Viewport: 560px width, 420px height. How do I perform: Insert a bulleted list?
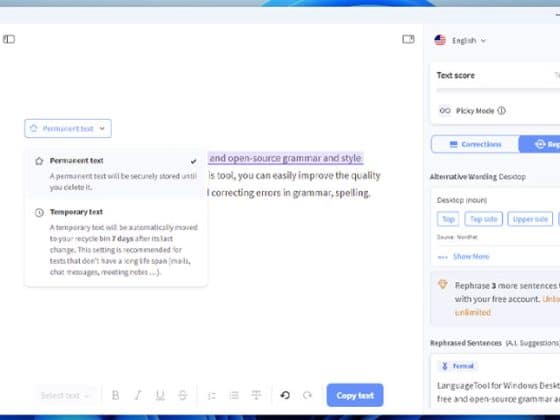tap(234, 395)
